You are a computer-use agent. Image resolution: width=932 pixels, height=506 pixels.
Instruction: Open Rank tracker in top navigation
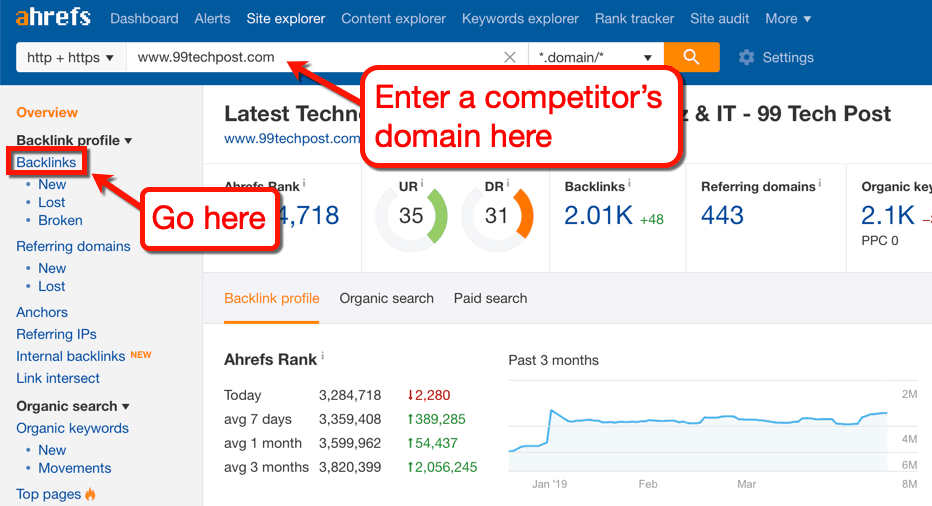[634, 18]
